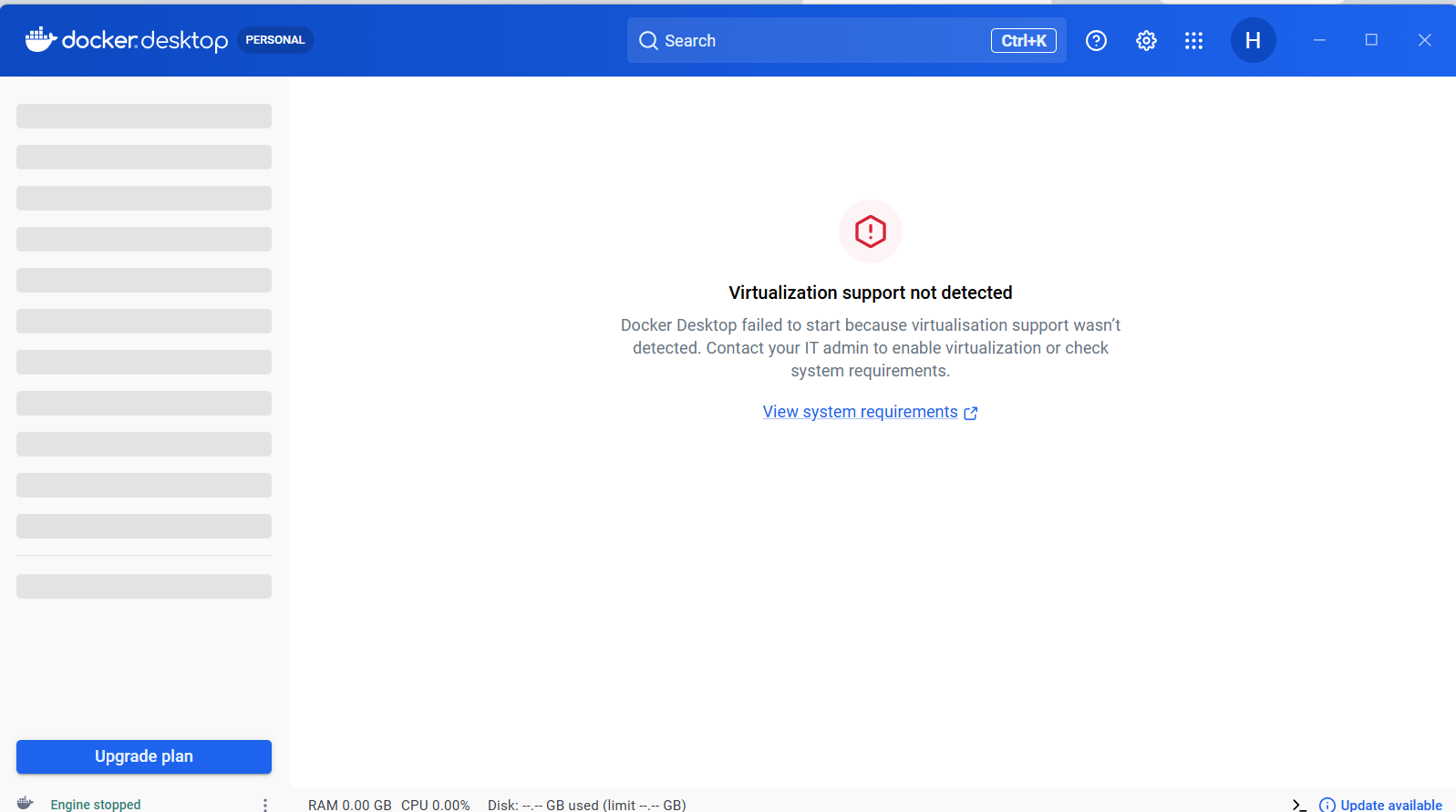Open the engine options three-dot menu
Viewport: 1456px width, 812px height.
click(x=265, y=805)
